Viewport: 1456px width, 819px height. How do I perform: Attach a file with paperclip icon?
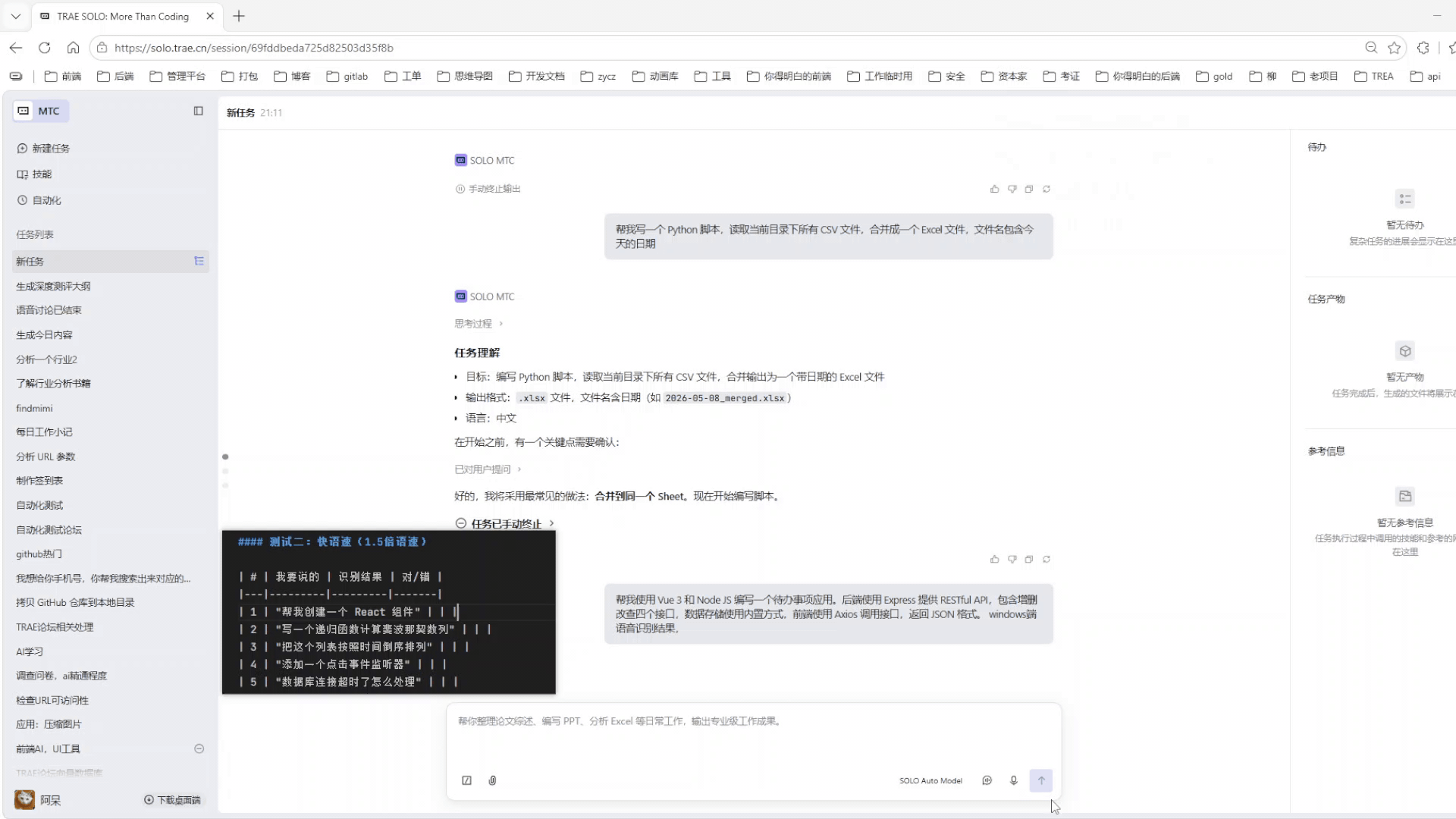point(492,780)
